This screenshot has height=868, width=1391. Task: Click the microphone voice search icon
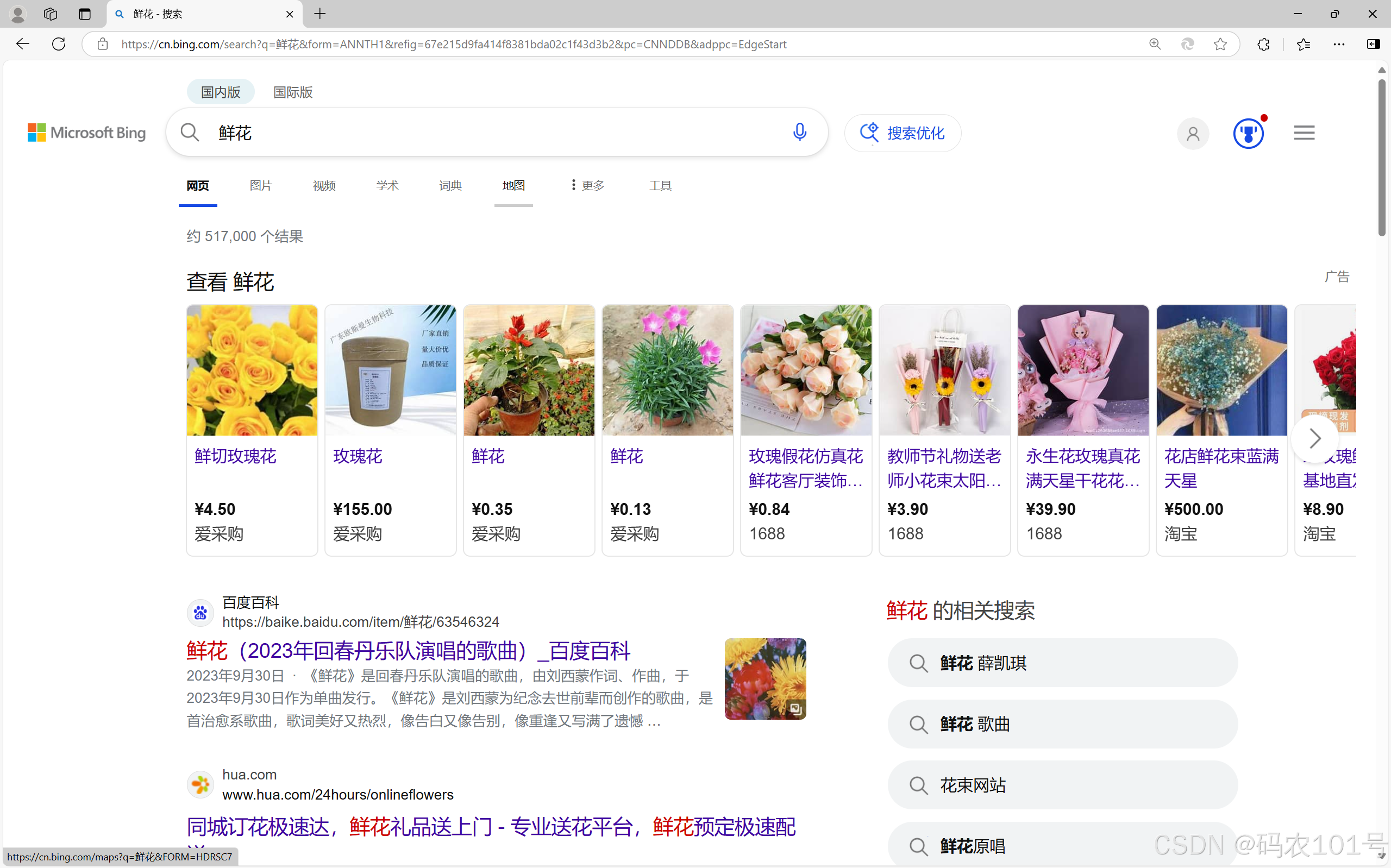[799, 133]
